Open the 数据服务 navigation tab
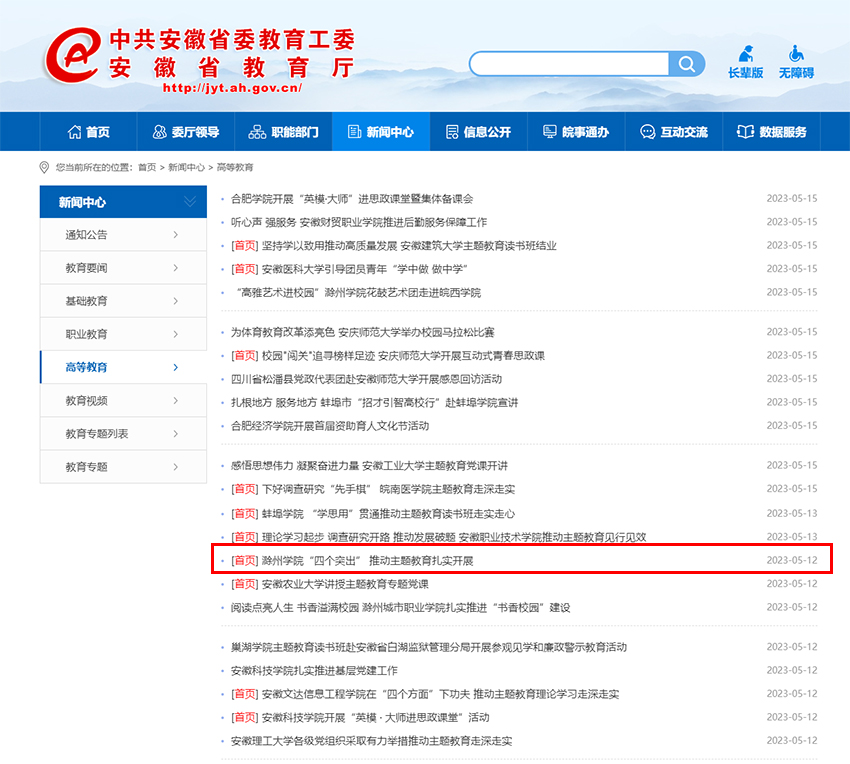This screenshot has height=764, width=850. (x=771, y=132)
